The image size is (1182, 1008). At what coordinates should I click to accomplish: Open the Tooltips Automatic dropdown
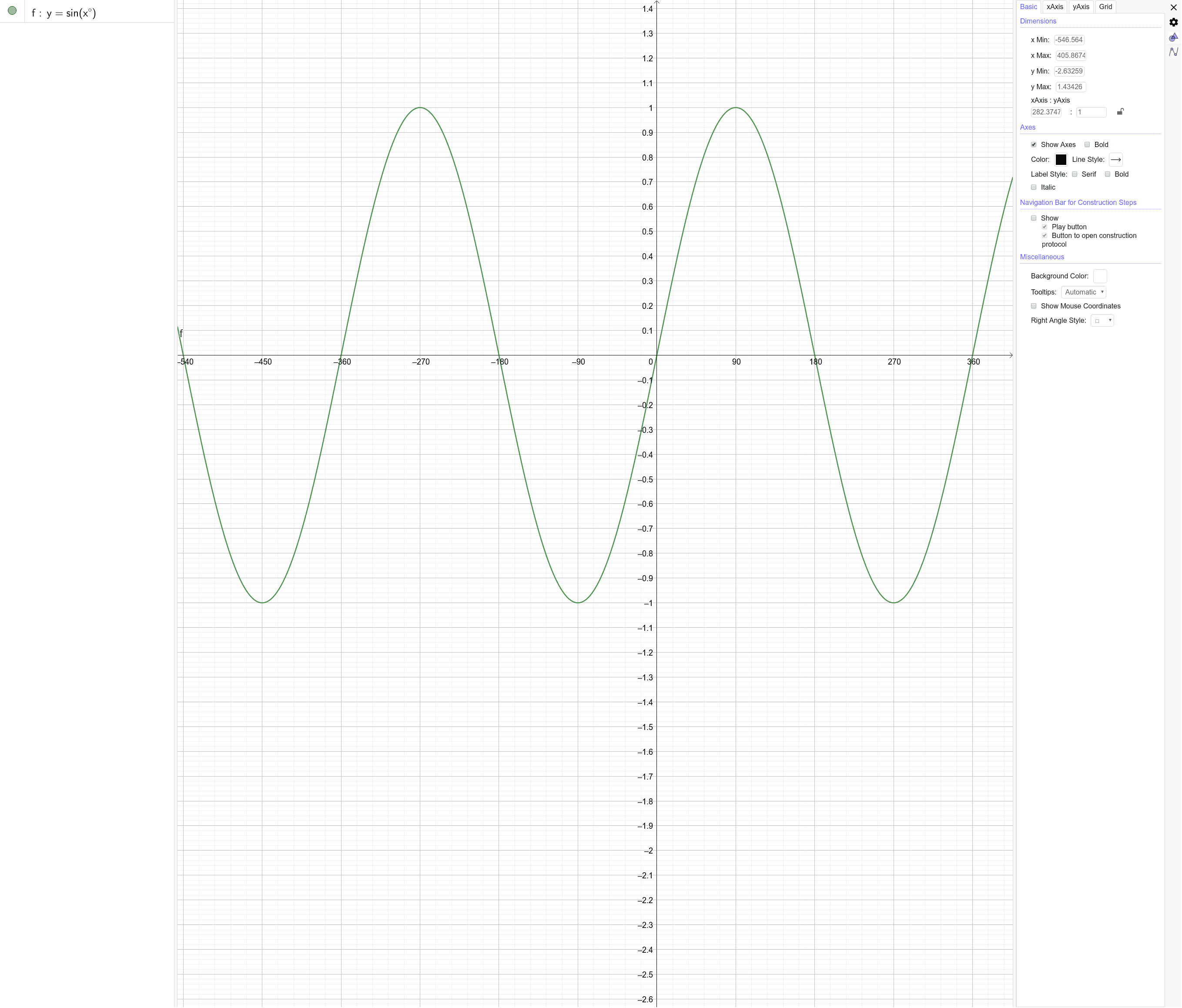(1083, 292)
